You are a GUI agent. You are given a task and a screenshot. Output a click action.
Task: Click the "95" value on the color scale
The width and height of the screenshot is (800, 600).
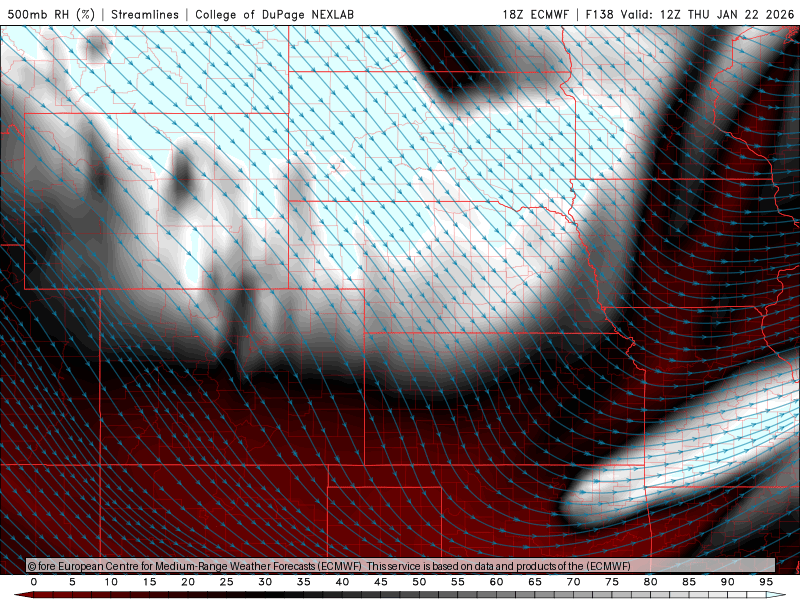[x=766, y=582]
